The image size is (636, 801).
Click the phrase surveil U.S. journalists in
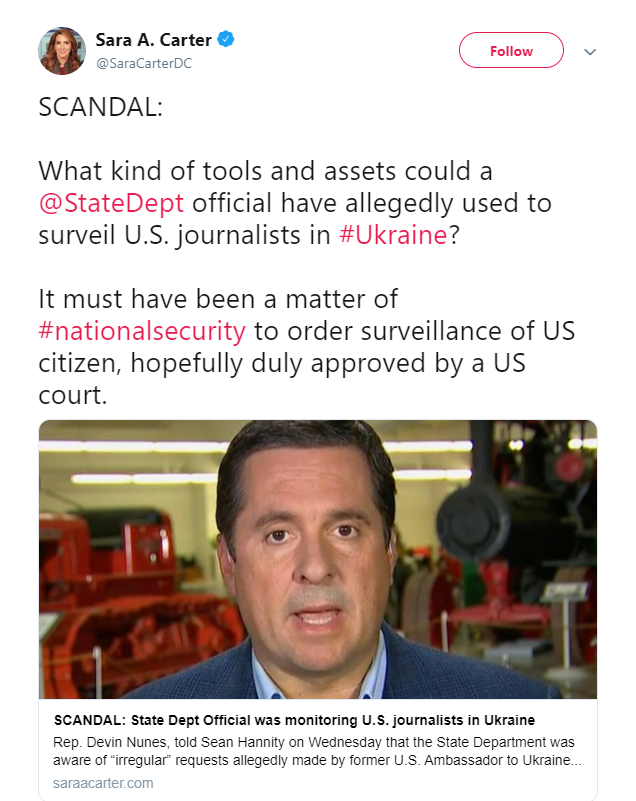click(184, 235)
